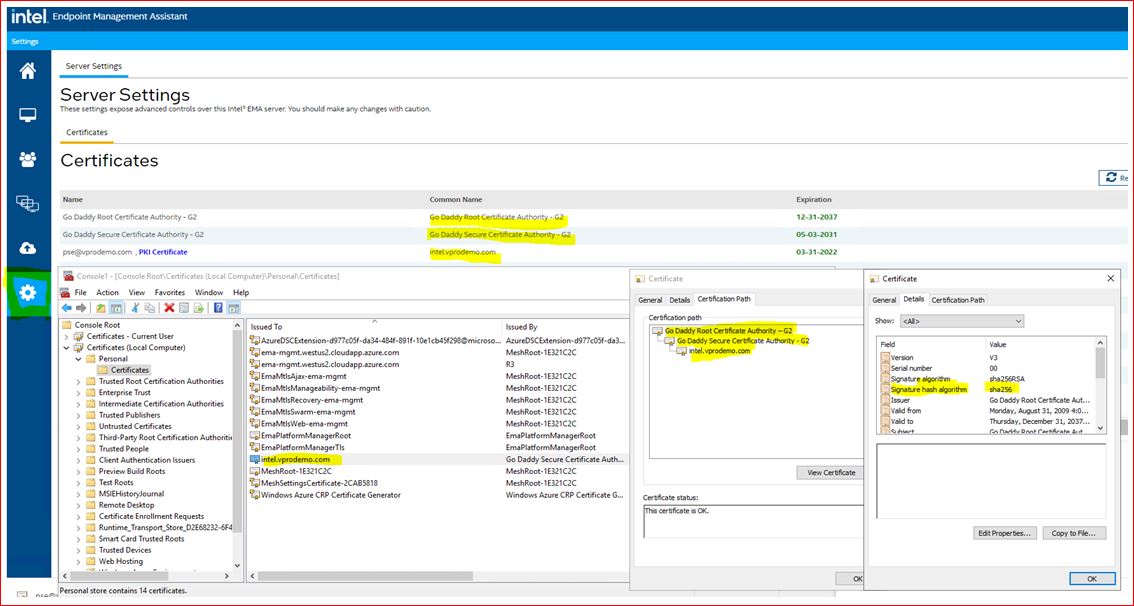
Task: Select the network layers icon in the sidebar
Action: click(x=27, y=205)
